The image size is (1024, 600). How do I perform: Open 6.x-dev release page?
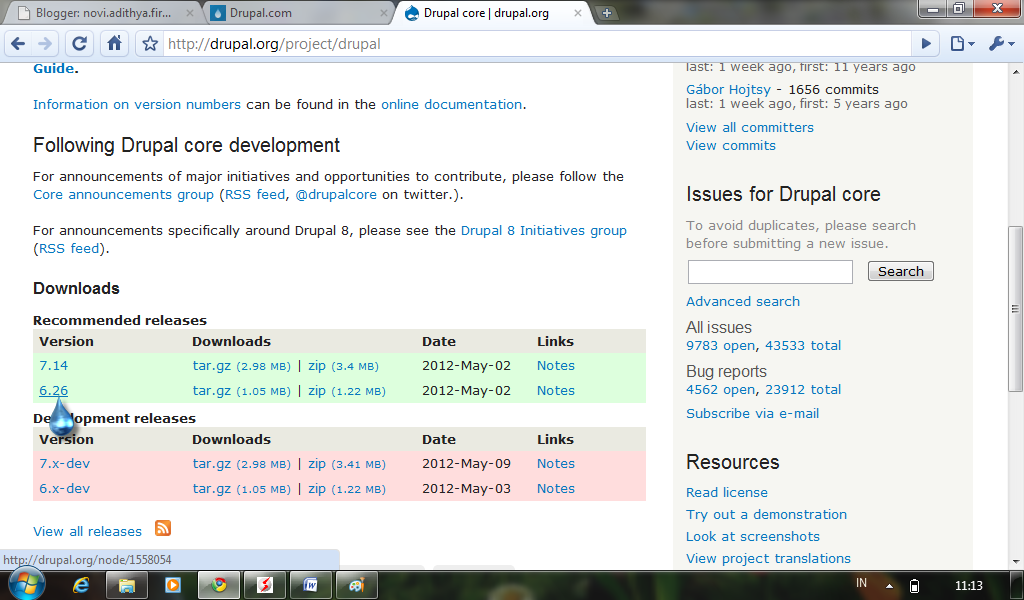65,488
